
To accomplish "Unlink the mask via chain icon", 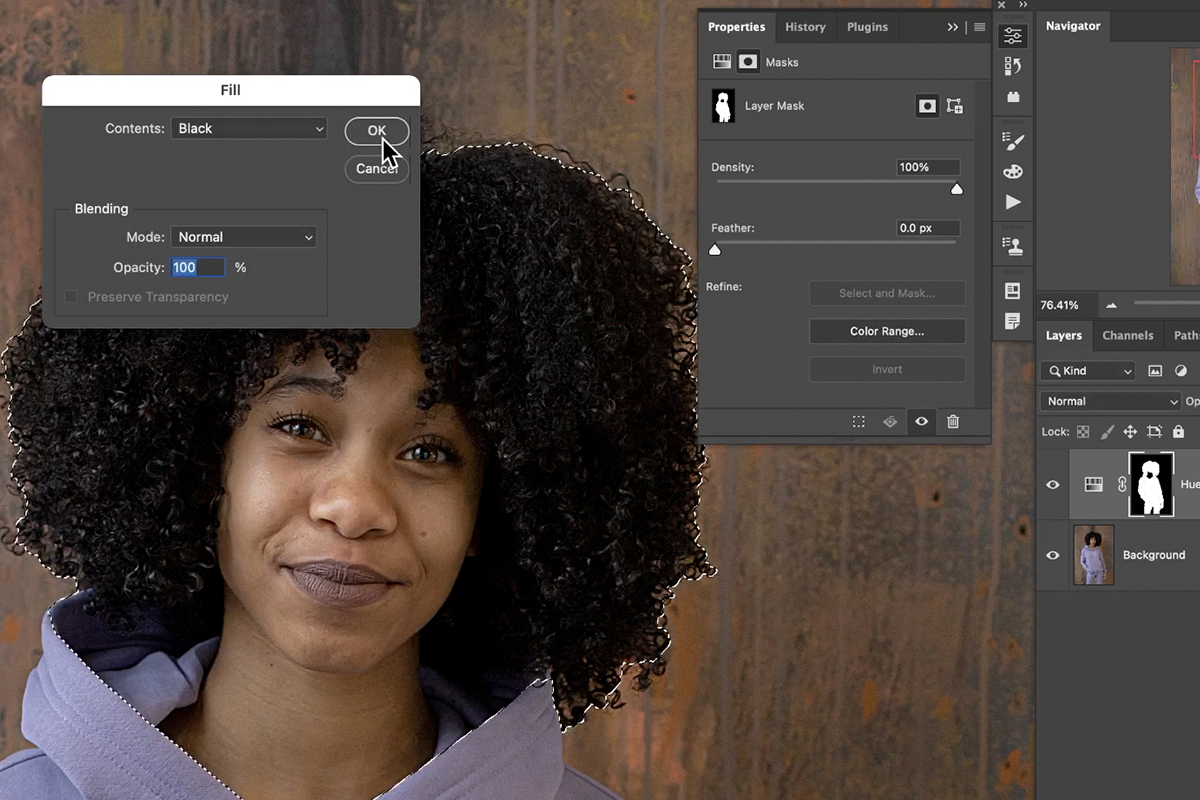I will click(x=1121, y=485).
